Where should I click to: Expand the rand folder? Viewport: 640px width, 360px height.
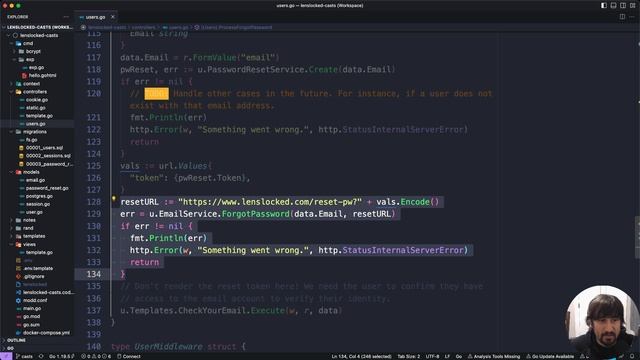tap(28, 228)
